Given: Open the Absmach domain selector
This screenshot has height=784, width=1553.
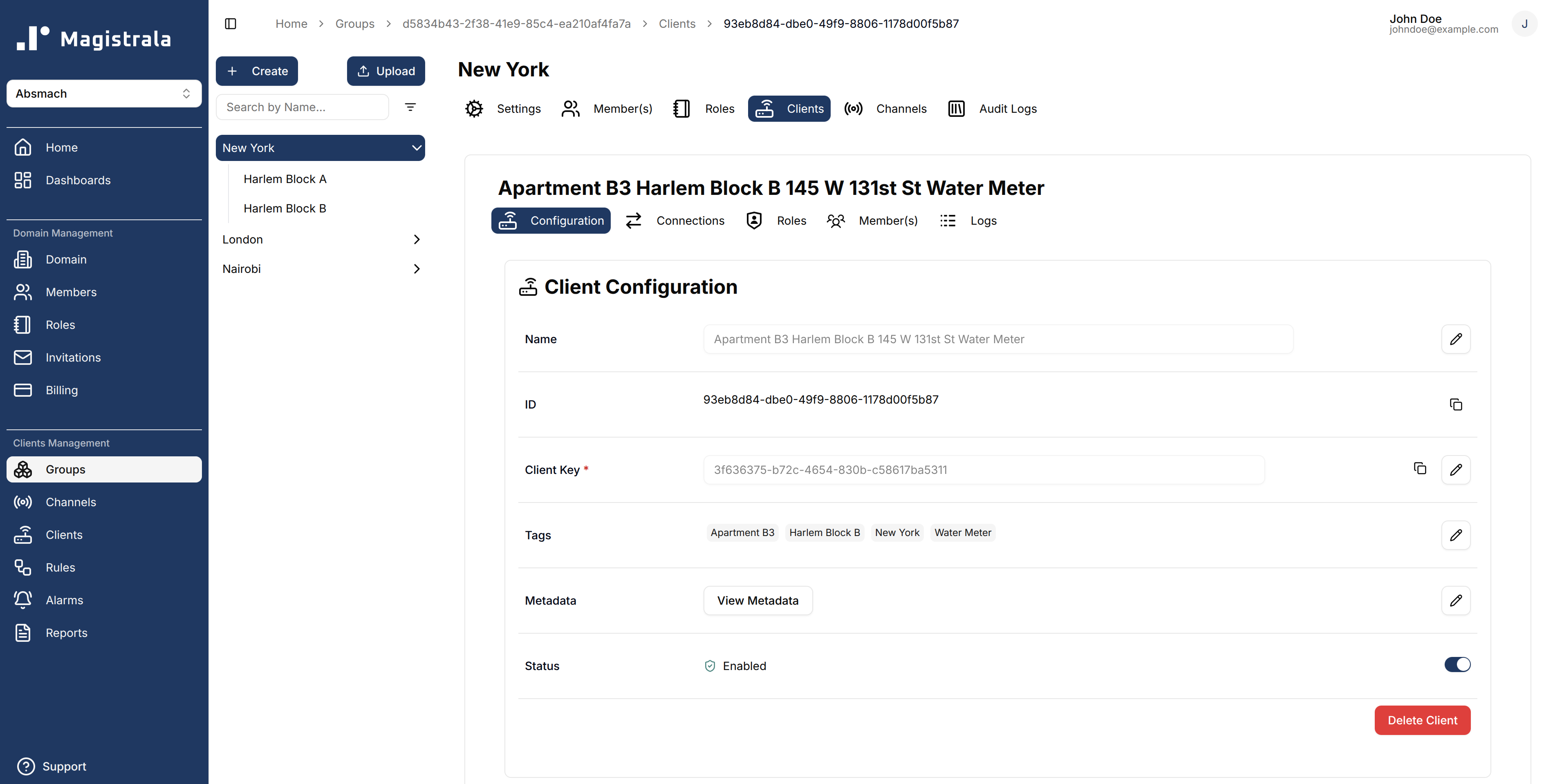Looking at the screenshot, I should pyautogui.click(x=104, y=94).
